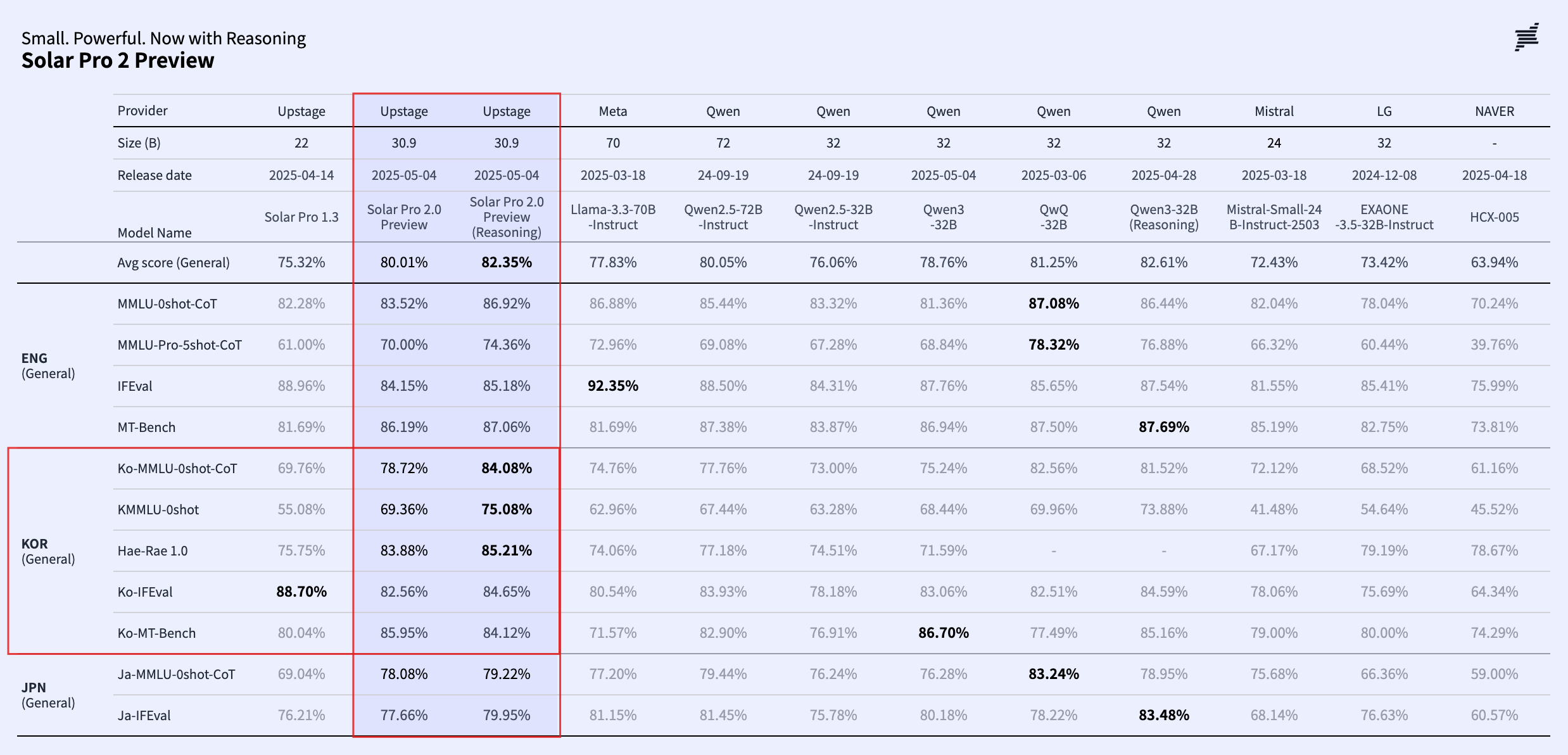Click the 'MT-Bench' benchmark label
This screenshot has width=1568, height=755.
pos(146,428)
